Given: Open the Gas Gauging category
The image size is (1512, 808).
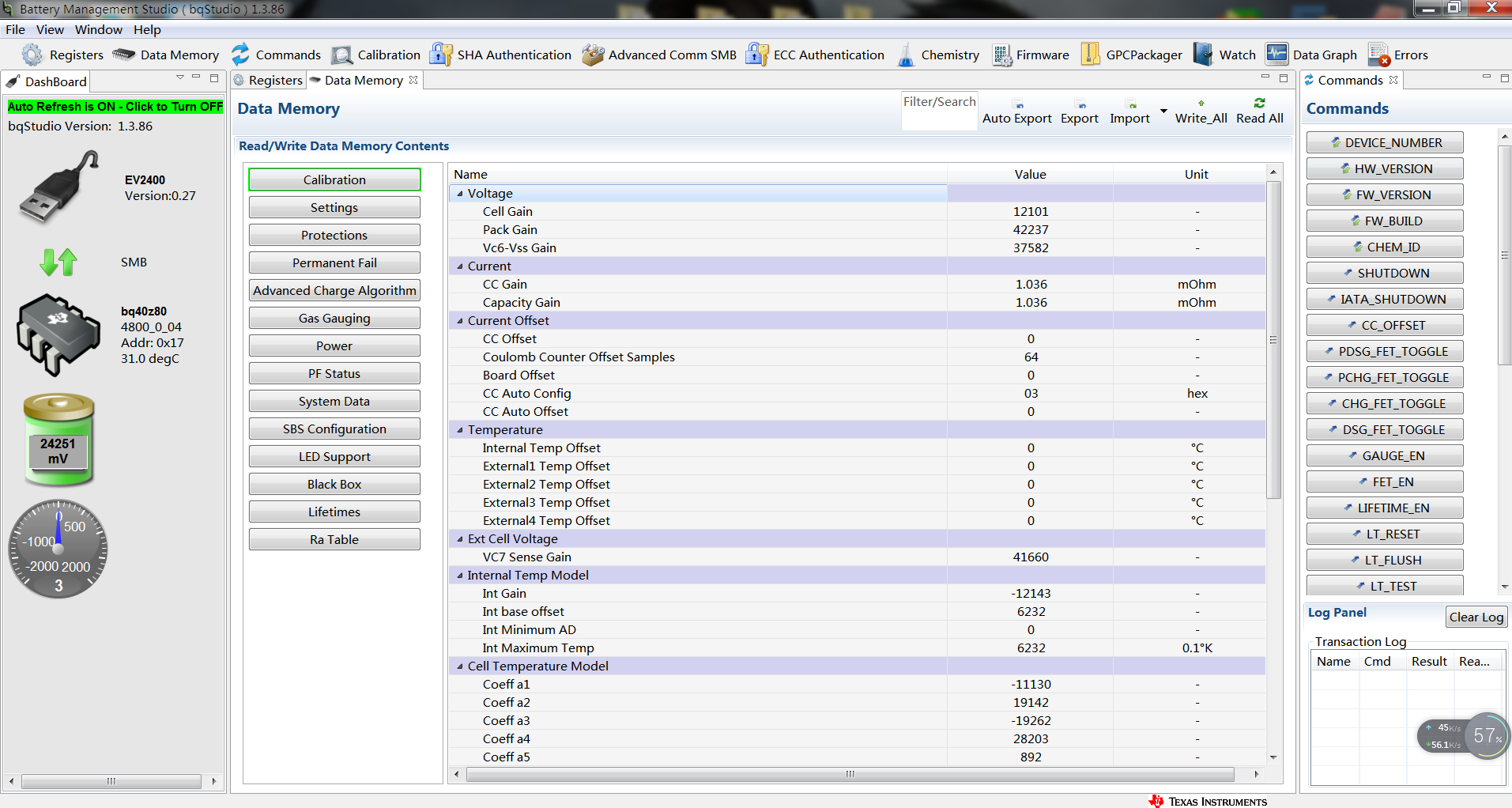Looking at the screenshot, I should point(334,318).
